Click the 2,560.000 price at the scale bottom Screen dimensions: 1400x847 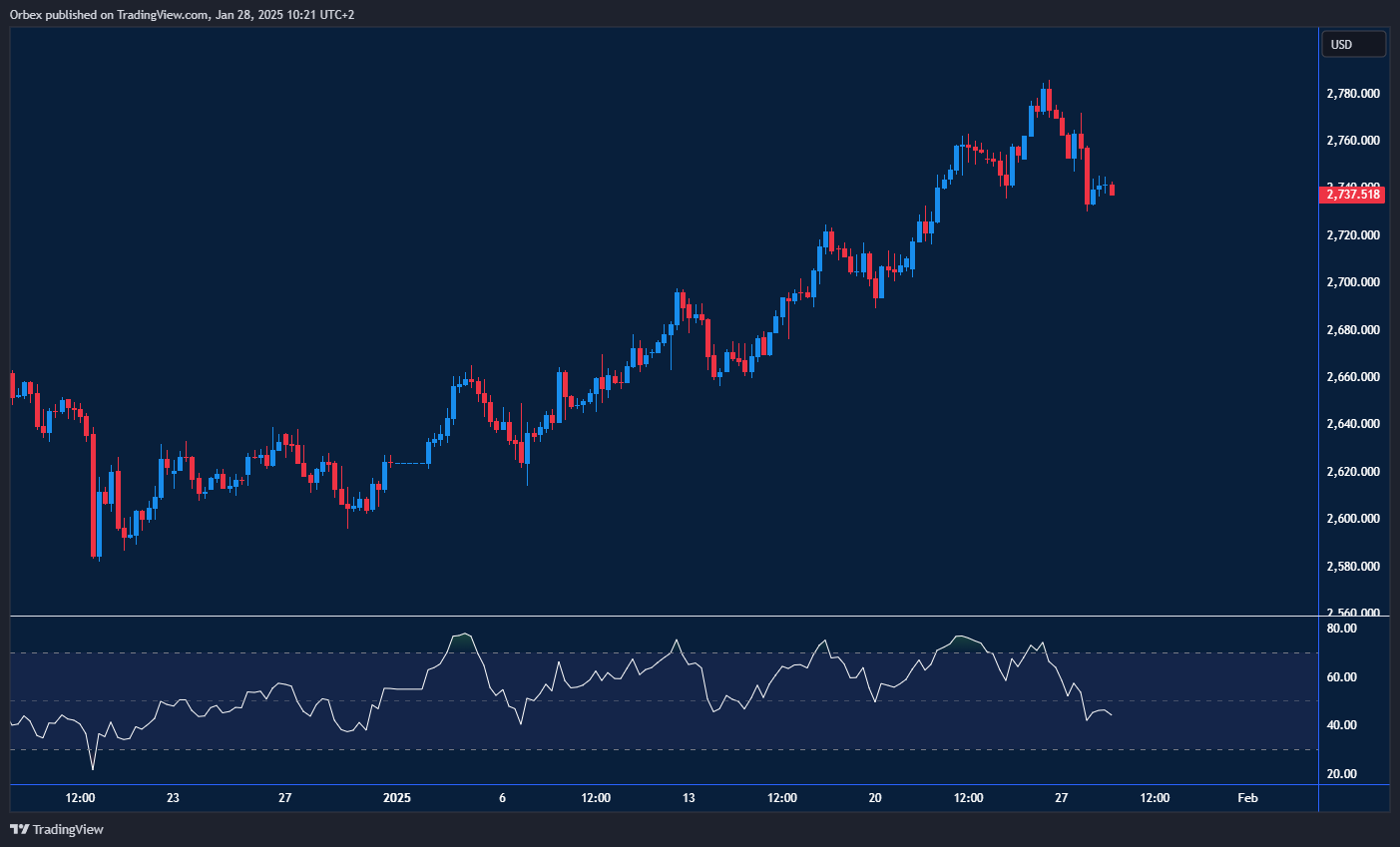click(1352, 614)
